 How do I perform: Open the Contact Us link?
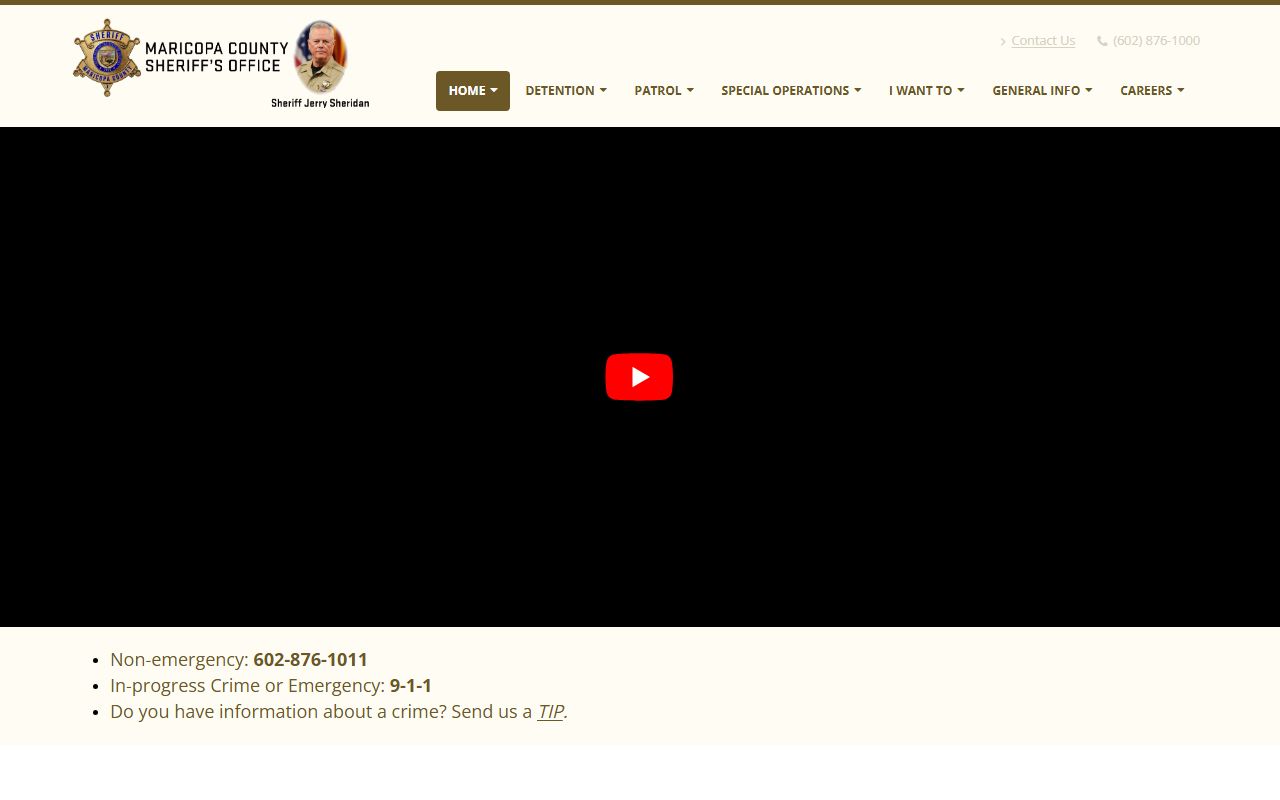pyautogui.click(x=1043, y=40)
